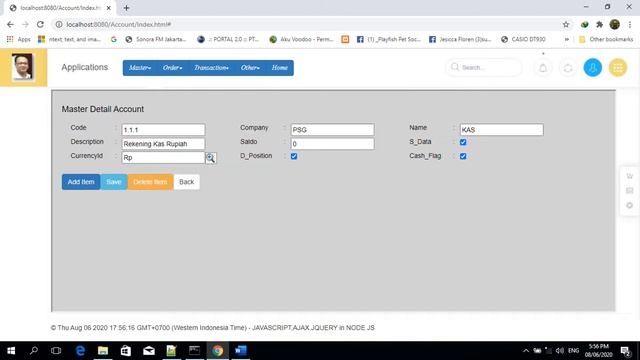640x360 pixels.
Task: Toggle the Cash_Flag checkbox
Action: 463,156
